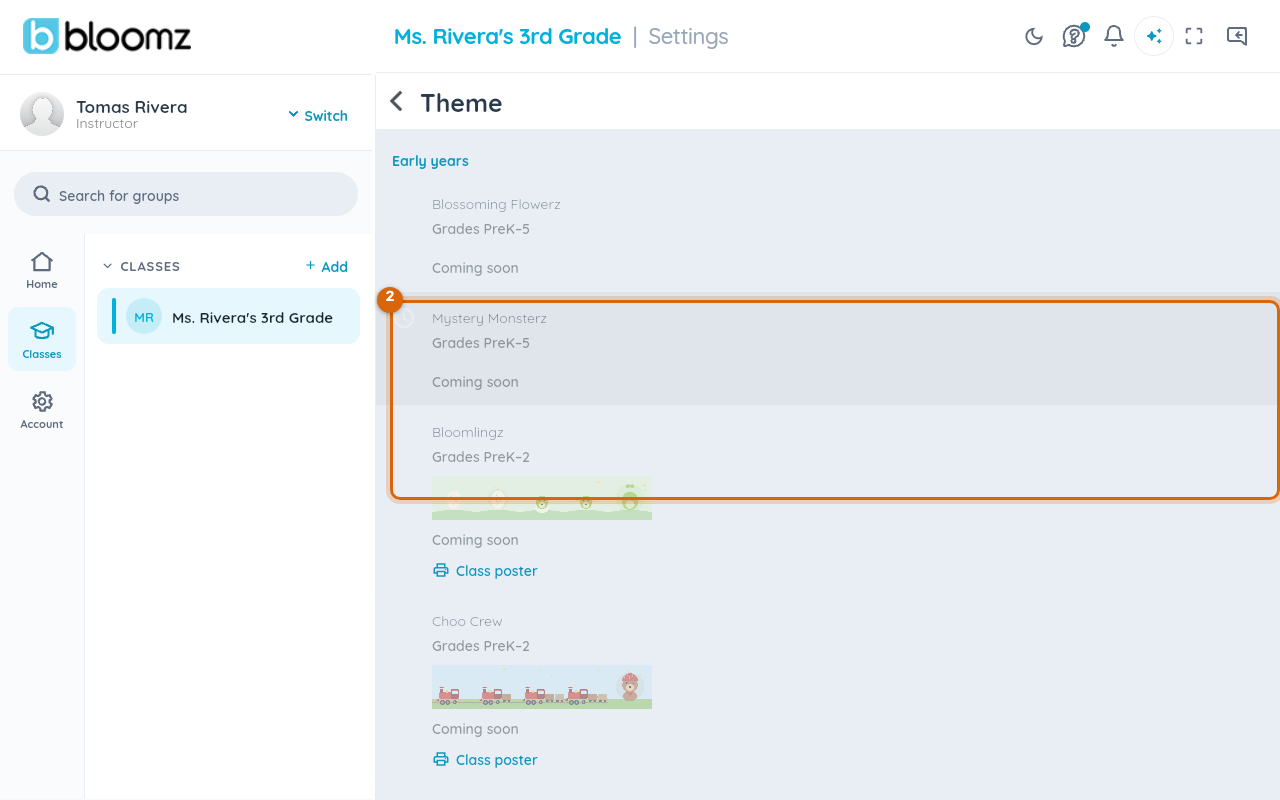Click the MR class avatar badge

(144, 317)
